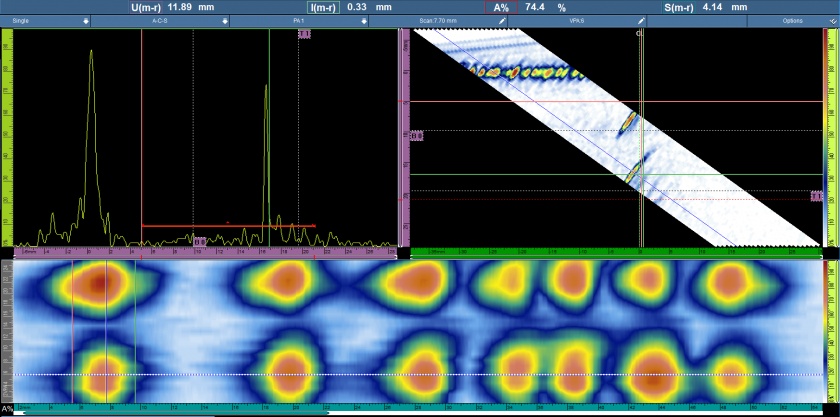Click the arrow icon beside A-C-S layout
The width and height of the screenshot is (840, 417).
tap(224, 20)
